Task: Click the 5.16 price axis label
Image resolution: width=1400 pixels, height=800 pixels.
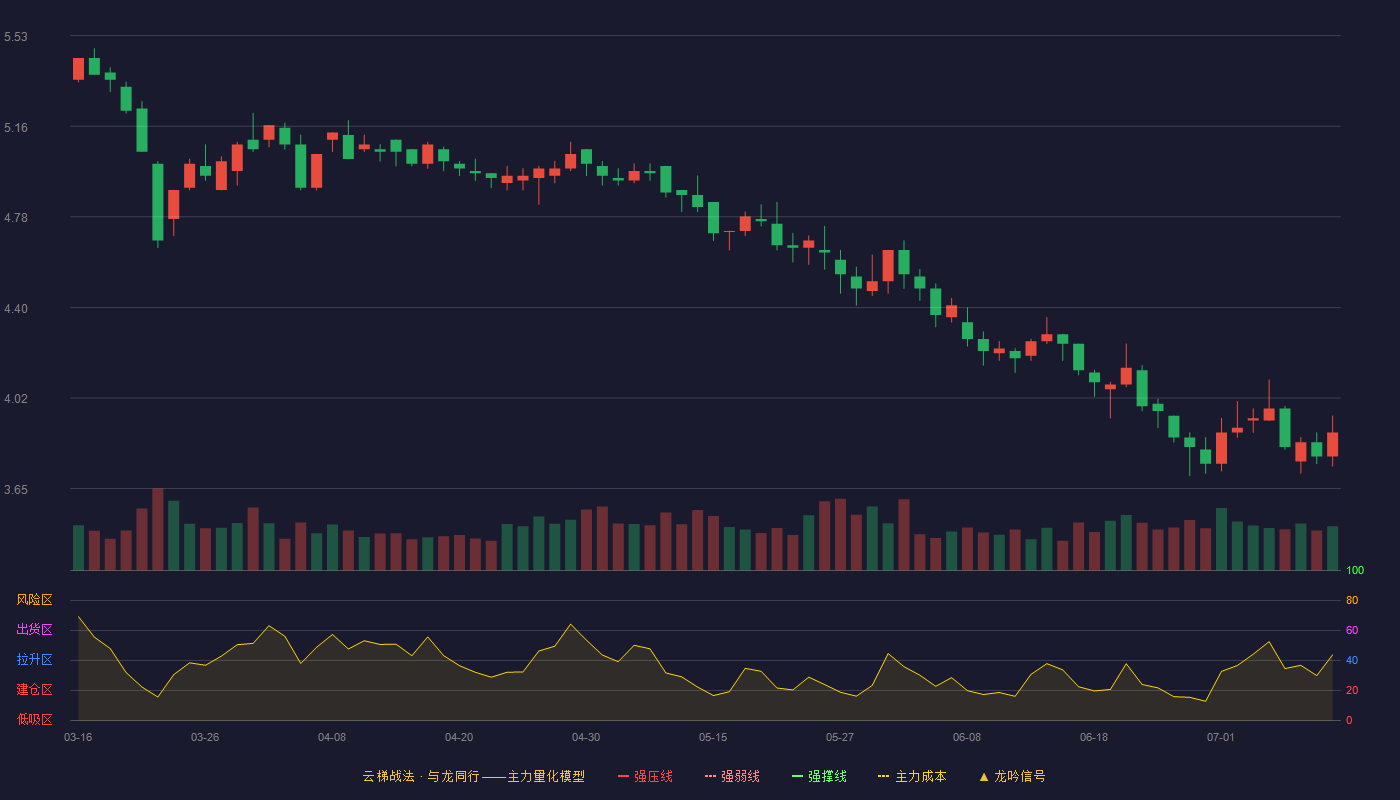Action: pyautogui.click(x=16, y=128)
